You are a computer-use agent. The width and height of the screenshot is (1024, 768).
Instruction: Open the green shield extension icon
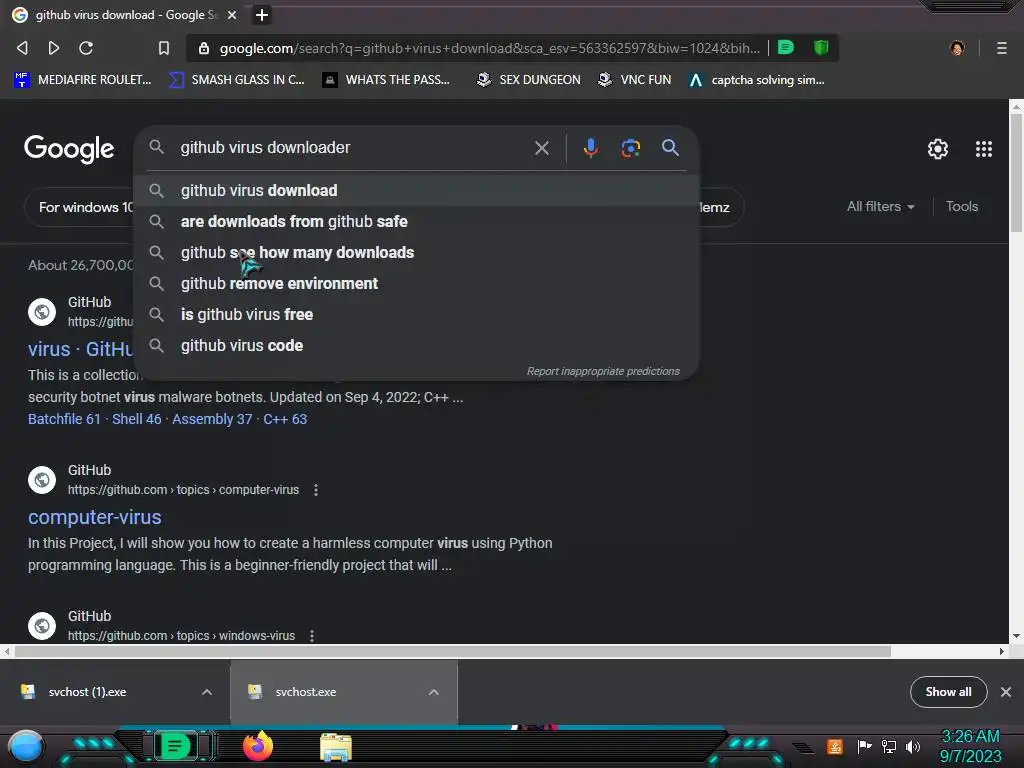click(x=821, y=47)
